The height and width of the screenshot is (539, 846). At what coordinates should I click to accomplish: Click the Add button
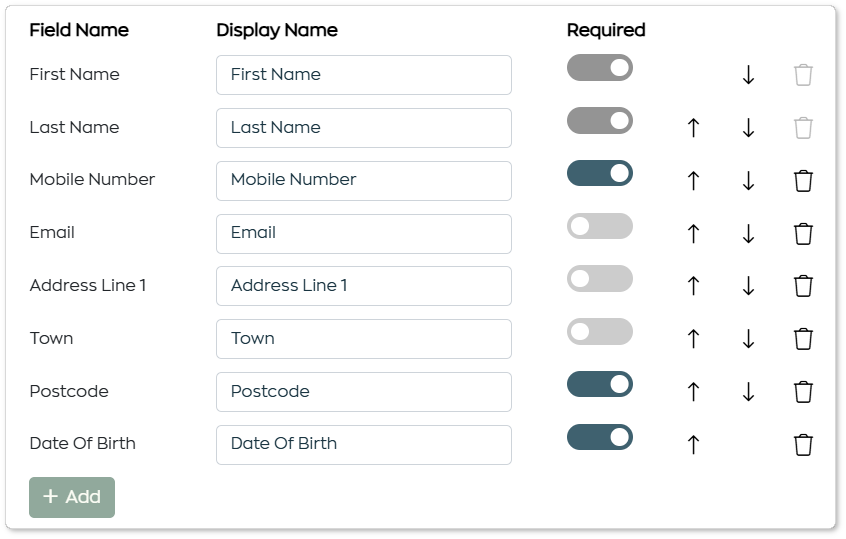tap(72, 497)
